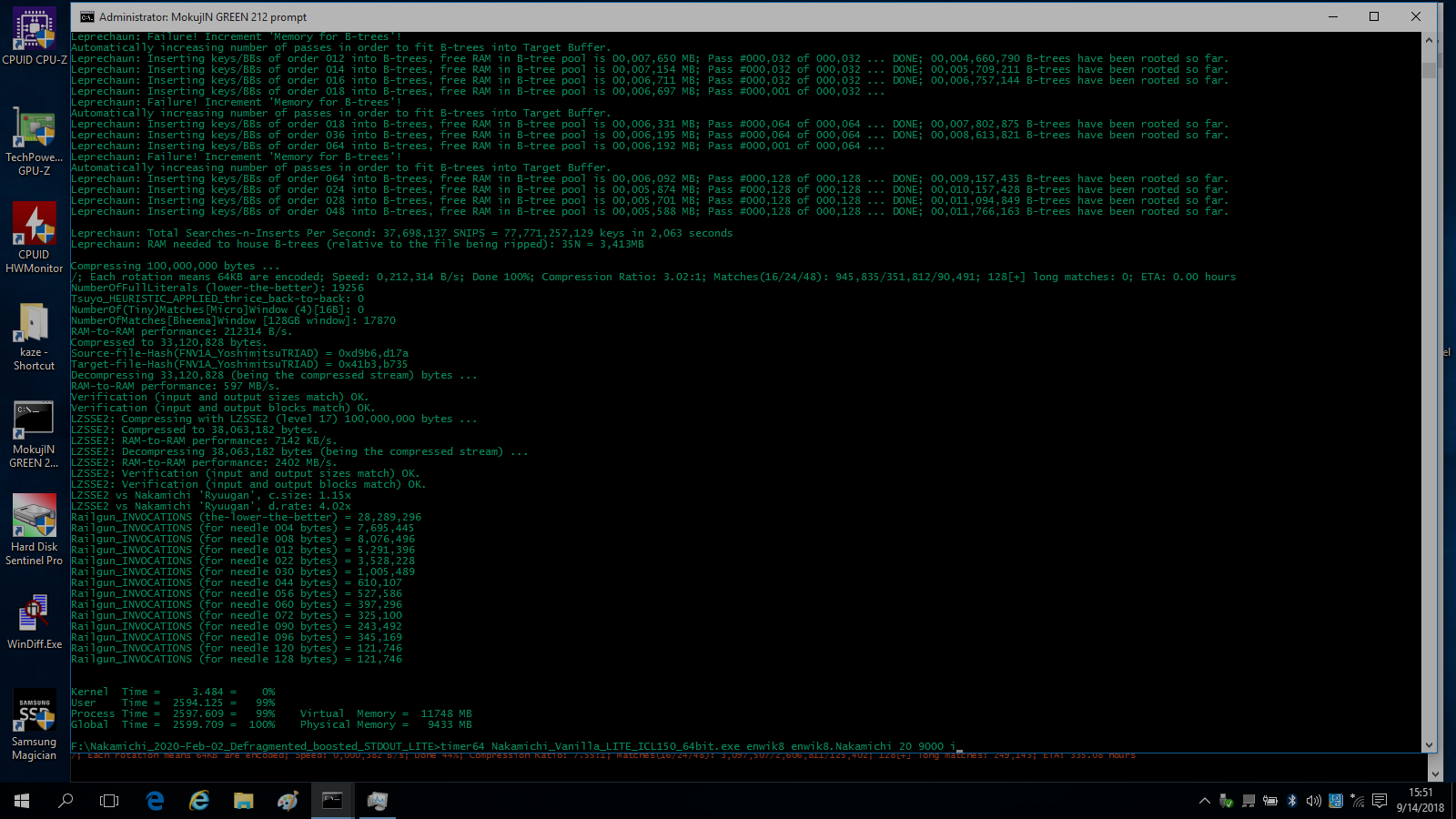1456x819 pixels.
Task: Click 'Total Searches-n-Inserts Per Second' line
Action: 401,233
